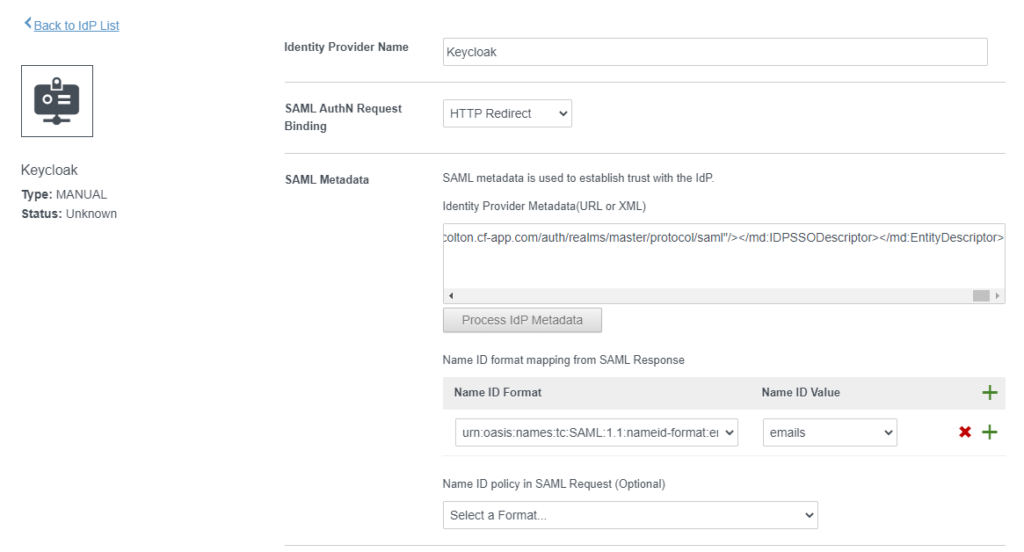Click the Identity Provider Metadata(URL or XML) label
The image size is (1024, 552).
click(544, 206)
